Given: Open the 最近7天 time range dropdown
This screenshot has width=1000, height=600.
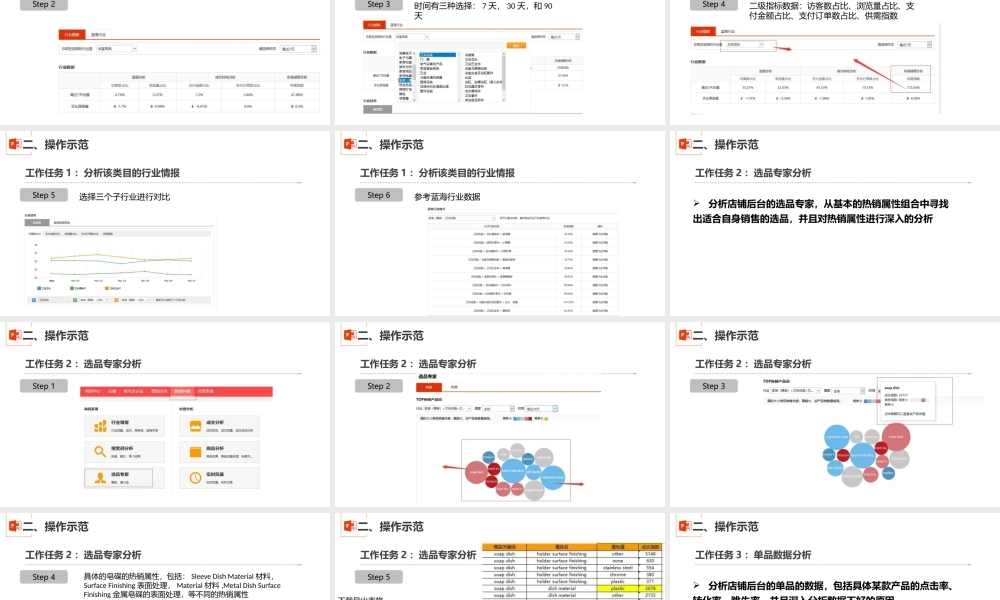Looking at the screenshot, I should [x=564, y=36].
